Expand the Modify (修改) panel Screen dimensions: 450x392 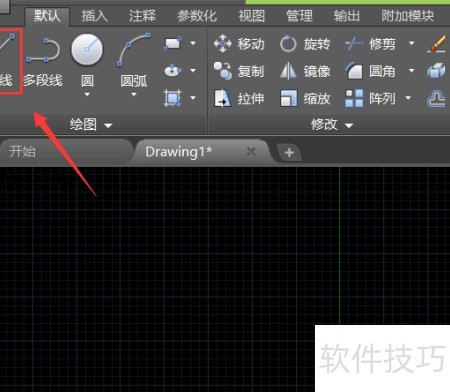pos(332,125)
